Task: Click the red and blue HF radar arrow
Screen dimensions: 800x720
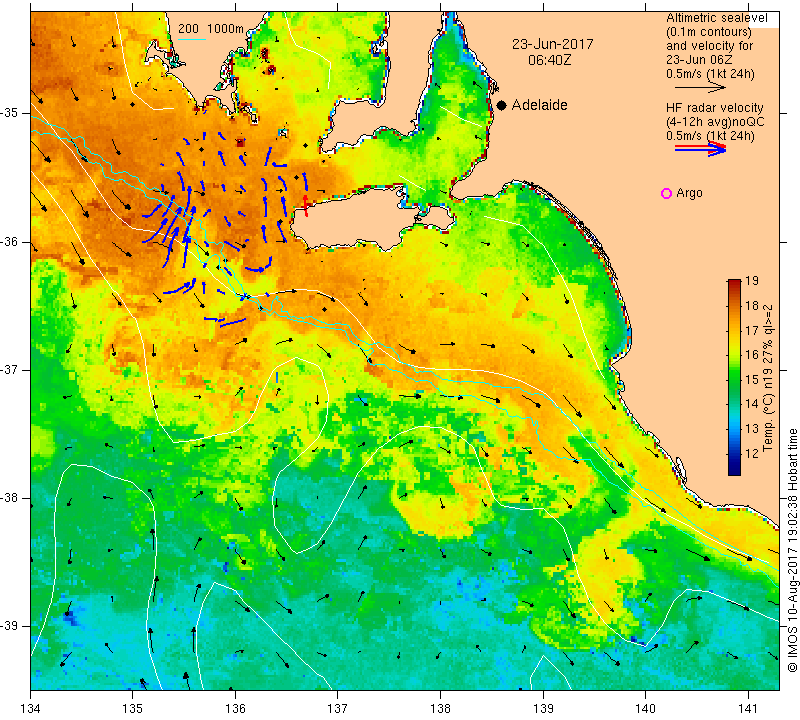Action: point(701,149)
